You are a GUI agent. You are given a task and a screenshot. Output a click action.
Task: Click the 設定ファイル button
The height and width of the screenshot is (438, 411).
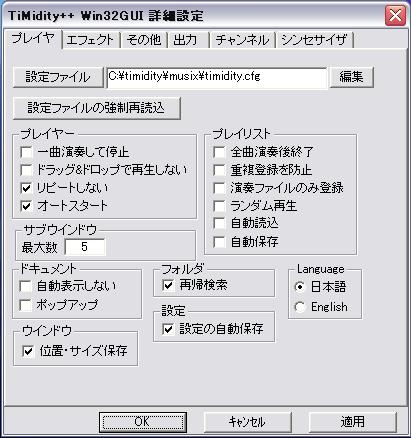coord(58,77)
